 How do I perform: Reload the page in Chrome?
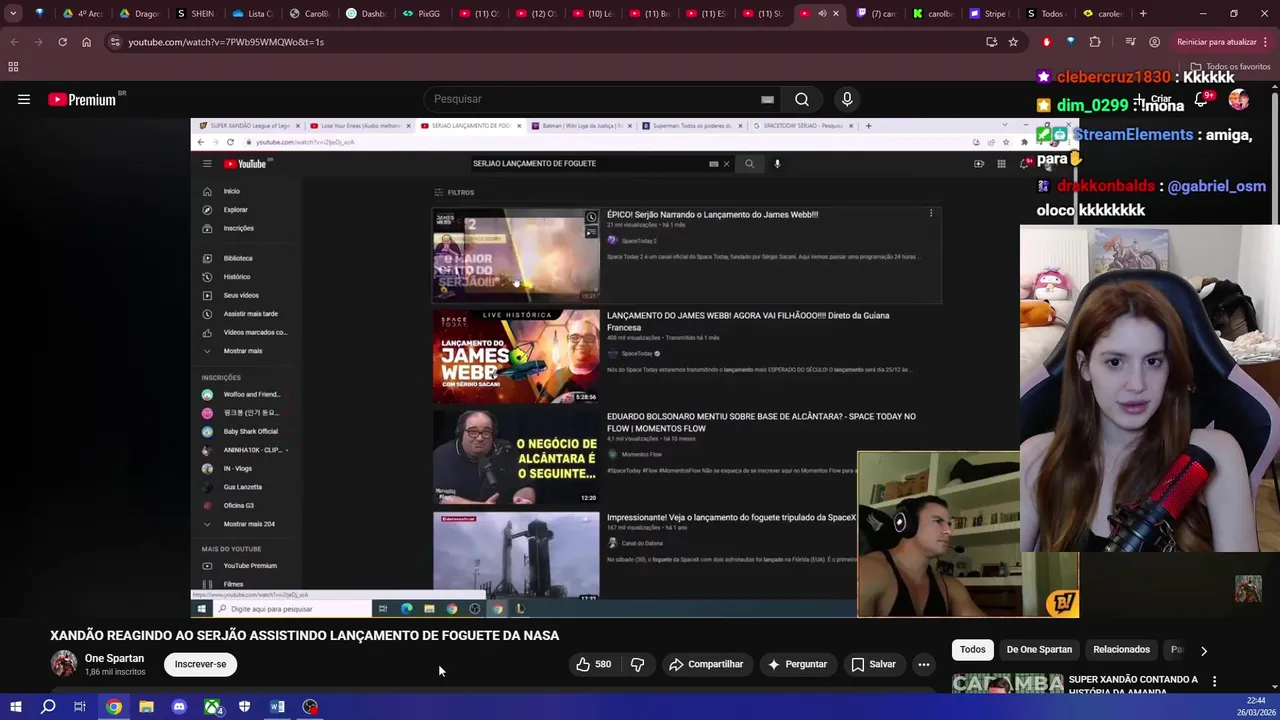(x=62, y=42)
